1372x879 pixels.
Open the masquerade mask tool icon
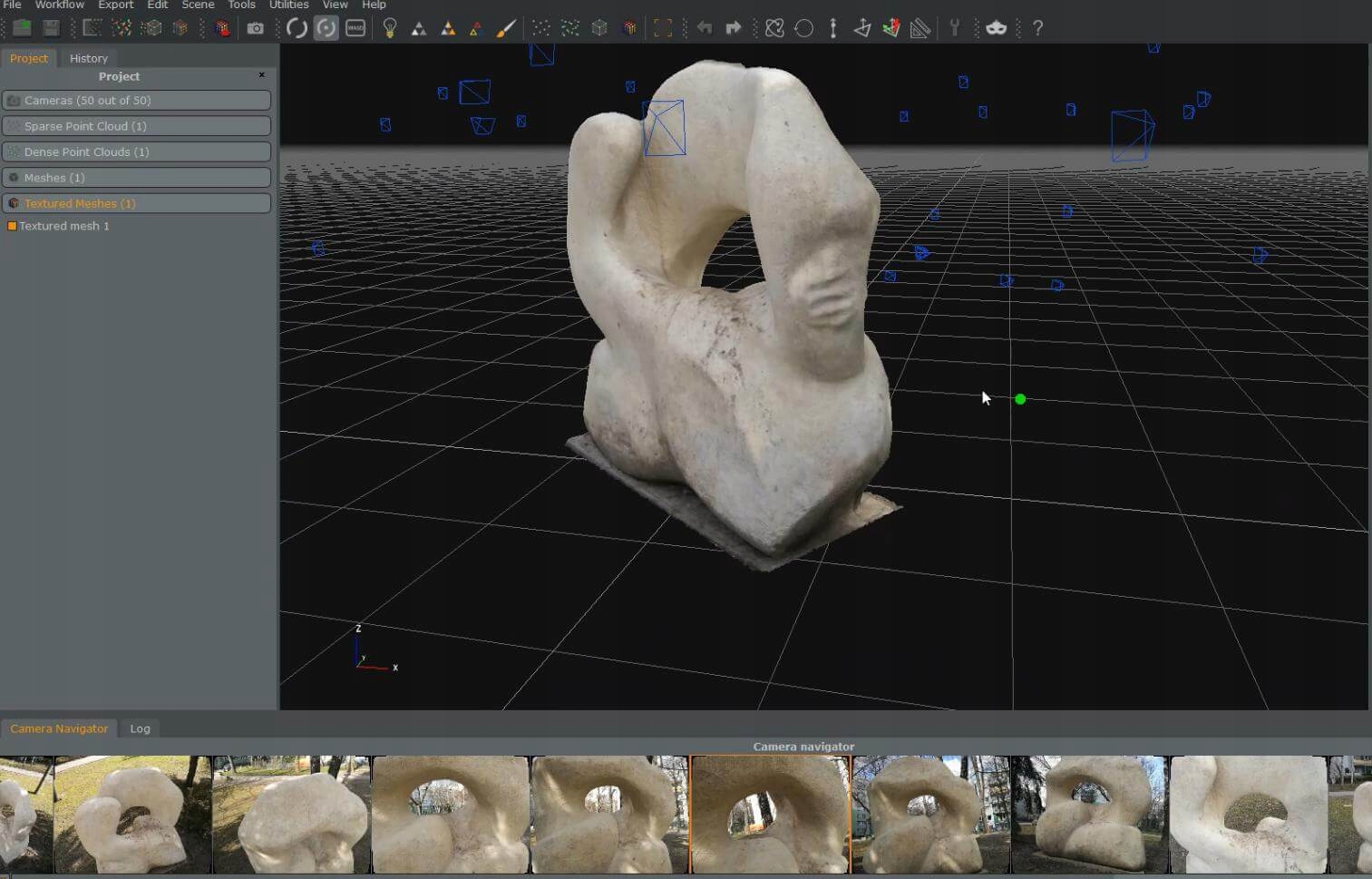coord(996,28)
